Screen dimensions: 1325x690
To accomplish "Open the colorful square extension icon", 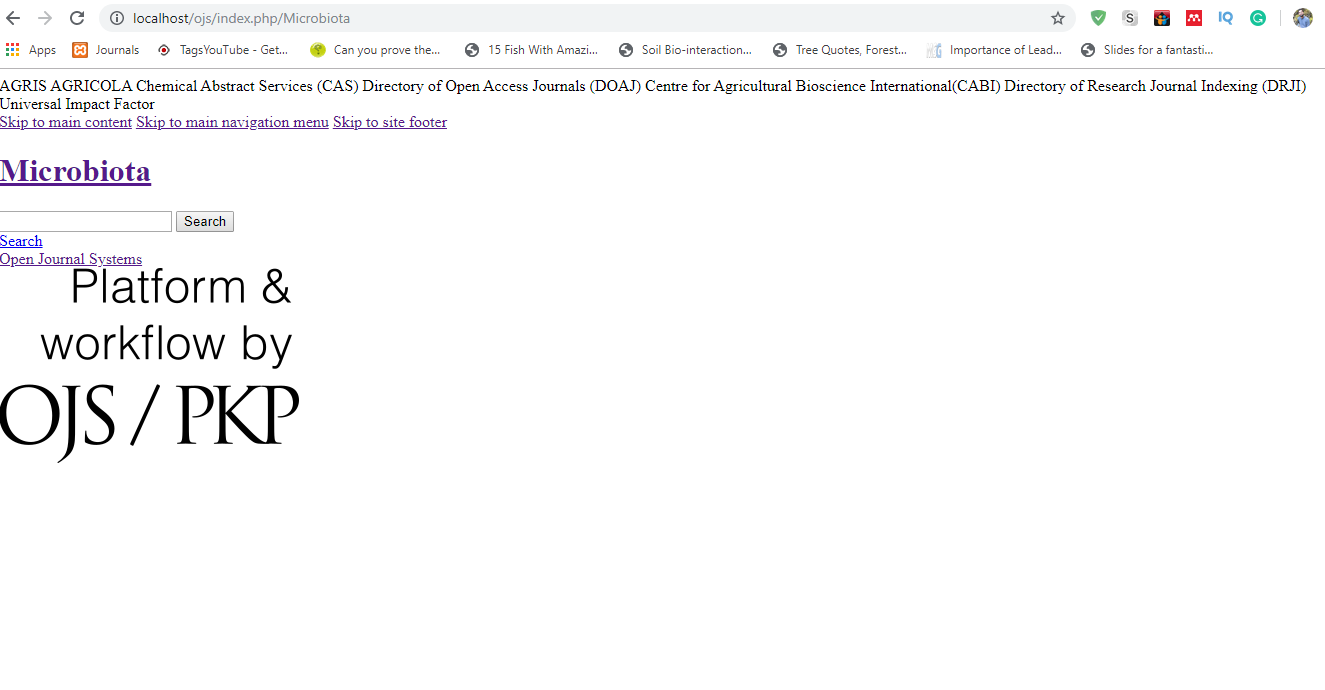I will coord(1162,18).
